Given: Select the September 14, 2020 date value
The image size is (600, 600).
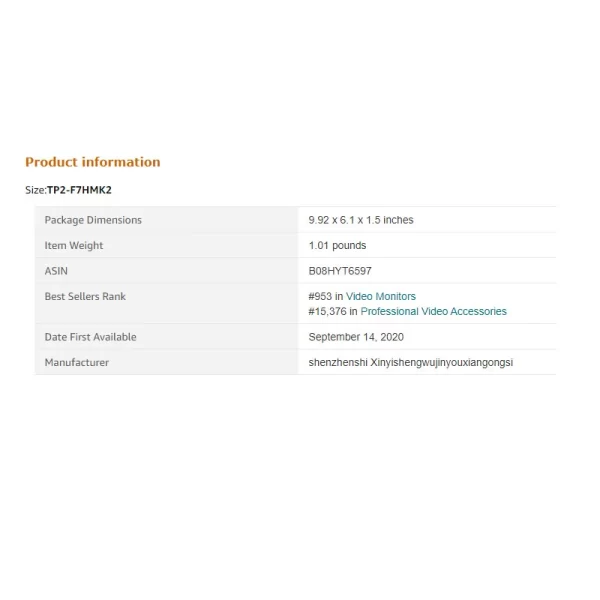Looking at the screenshot, I should coord(356,337).
